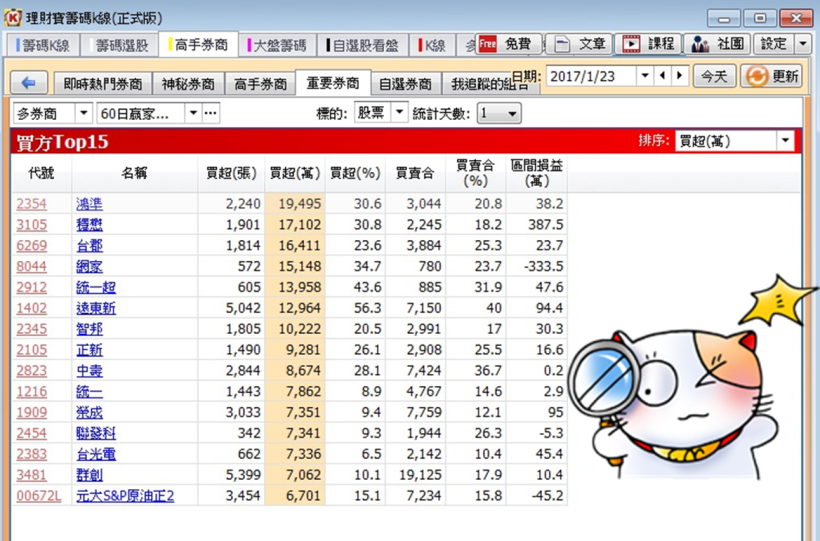Switch to the K線 tab
The height and width of the screenshot is (541, 820).
(432, 46)
